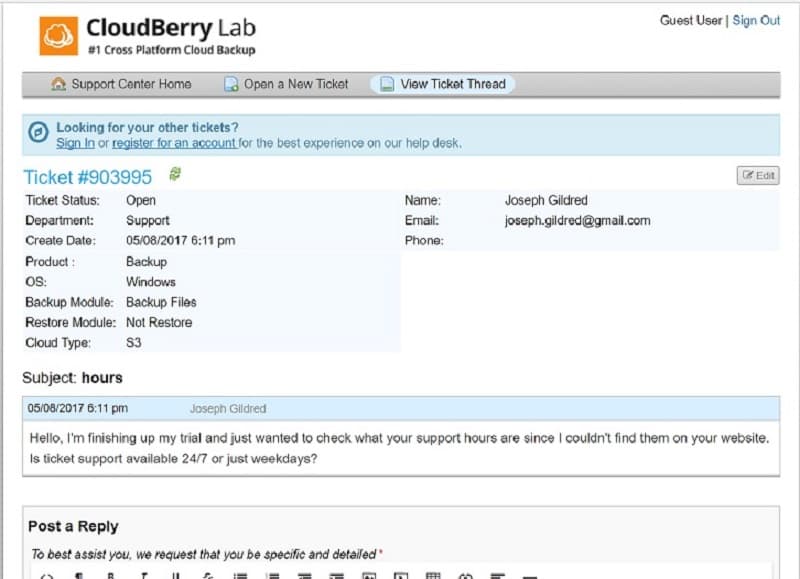The width and height of the screenshot is (800, 579).
Task: Click the joseph.gildred@gmail.com email text
Action: point(578,220)
